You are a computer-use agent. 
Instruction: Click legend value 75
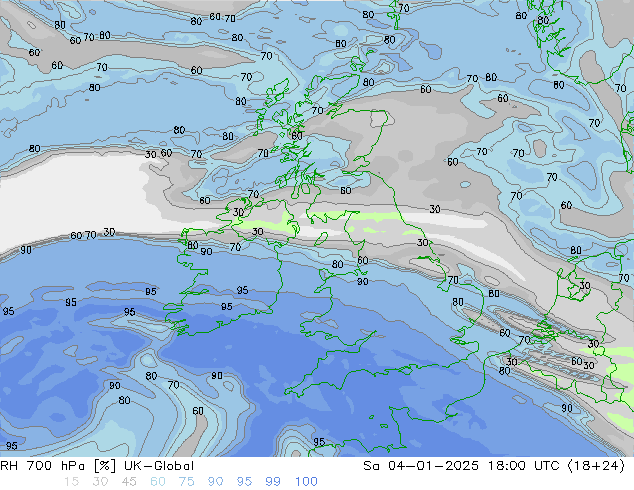click(x=186, y=482)
